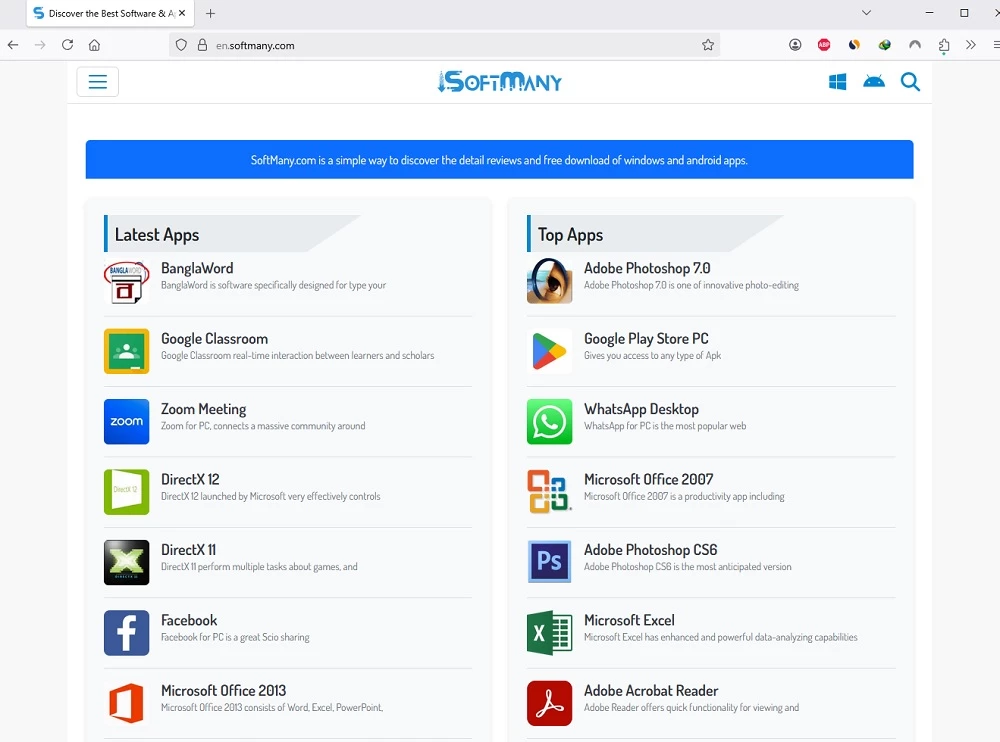Show more toolbar tools chevron
The height and width of the screenshot is (742, 1000).
[x=970, y=45]
